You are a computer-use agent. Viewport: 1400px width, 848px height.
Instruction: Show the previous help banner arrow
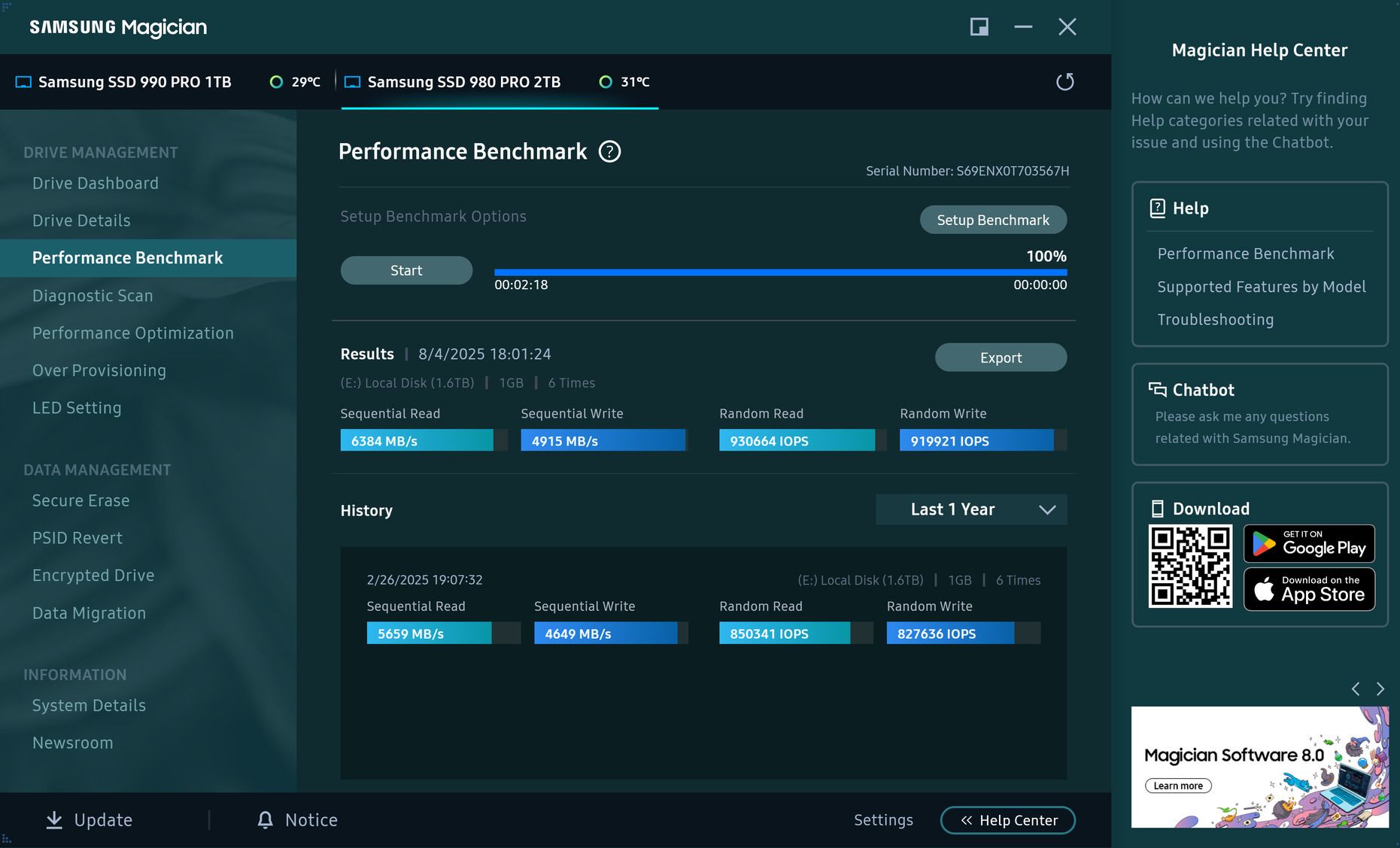pos(1356,688)
